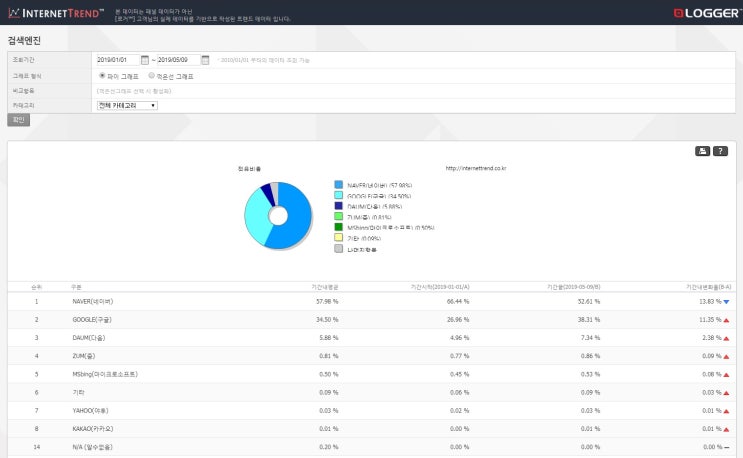
Task: Click the InternetTrend logo
Action: (x=56, y=13)
